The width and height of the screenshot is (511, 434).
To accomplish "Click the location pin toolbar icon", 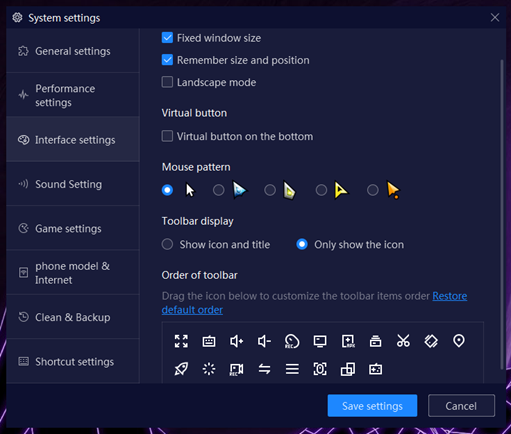I will (x=459, y=341).
